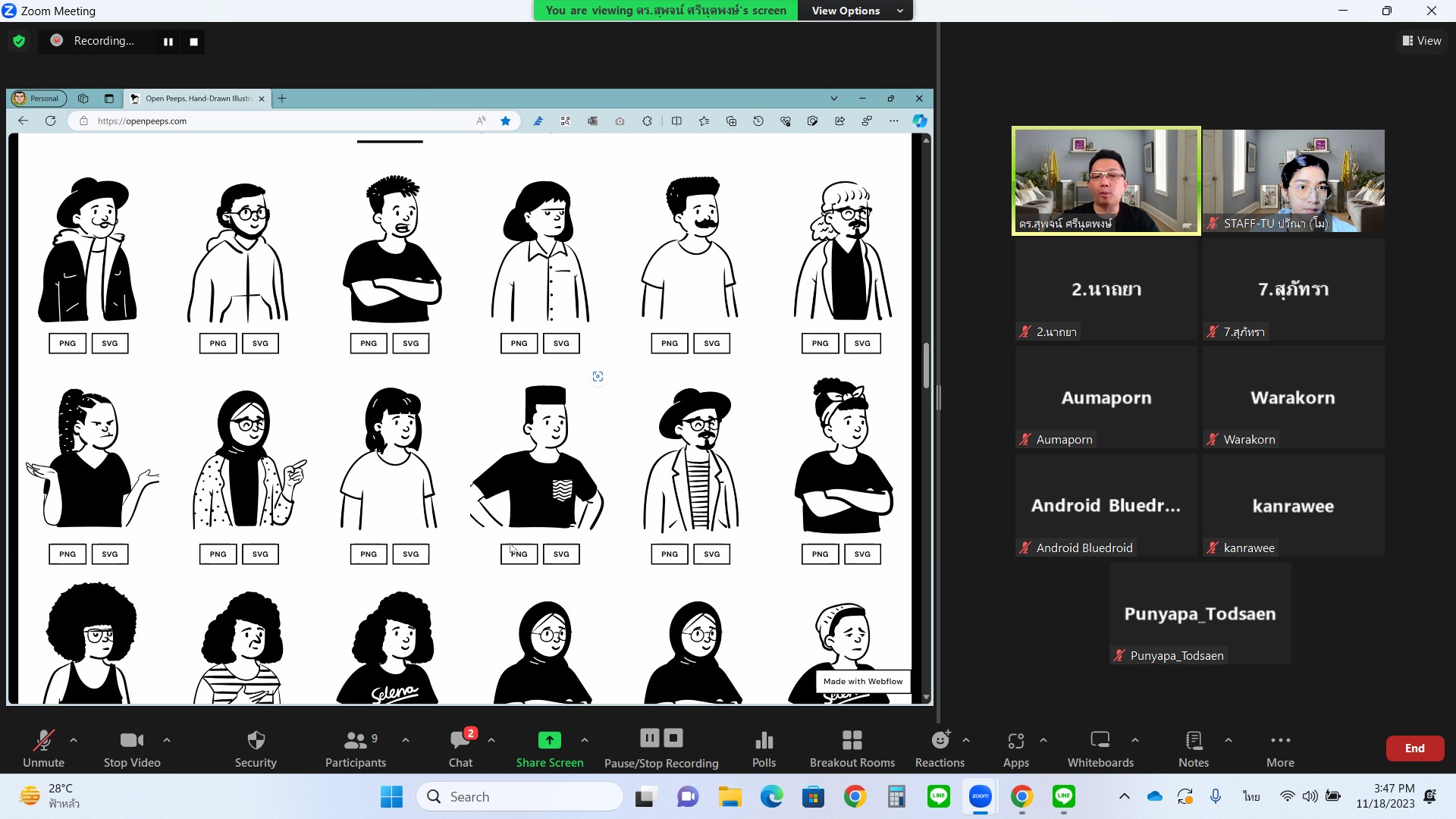The image size is (1456, 819).
Task: Open Zoom Apps
Action: (1016, 748)
